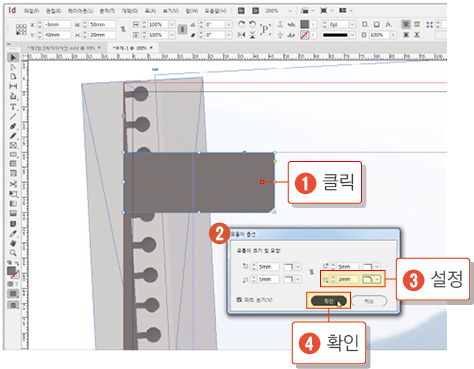The width and height of the screenshot is (474, 369).
Task: Open bottom-left corner shape dropdown in dialog
Action: tap(292, 279)
